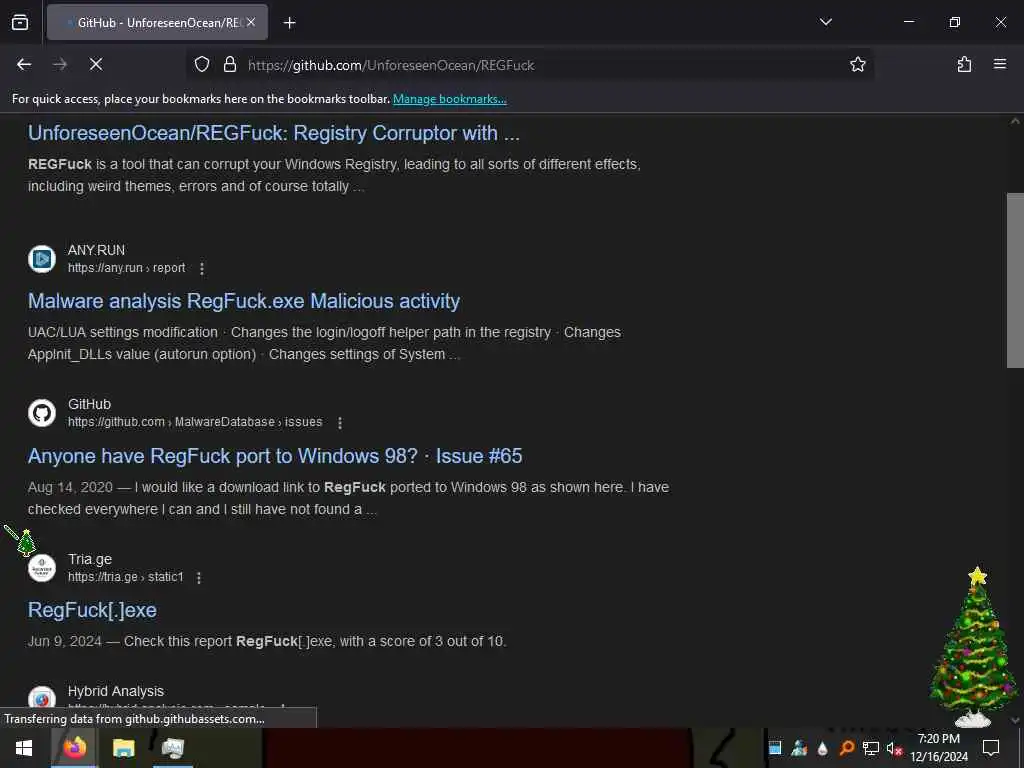Switch to Firefox in taskbar
Viewport: 1024px width, 768px height.
(x=75, y=748)
